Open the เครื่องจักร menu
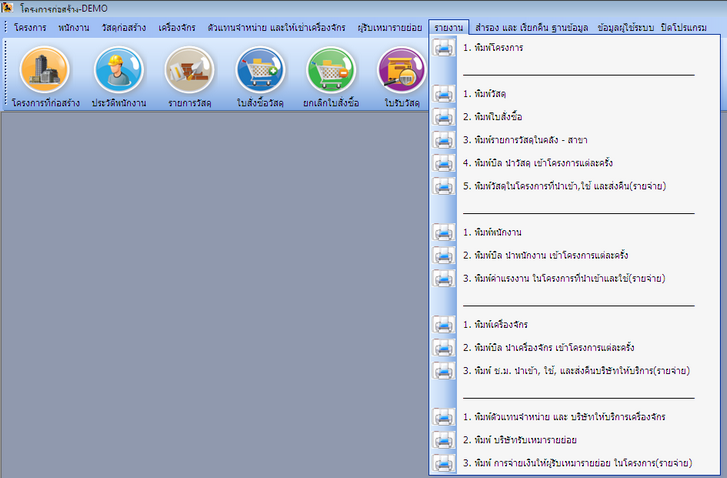727x478 pixels. [x=177, y=27]
